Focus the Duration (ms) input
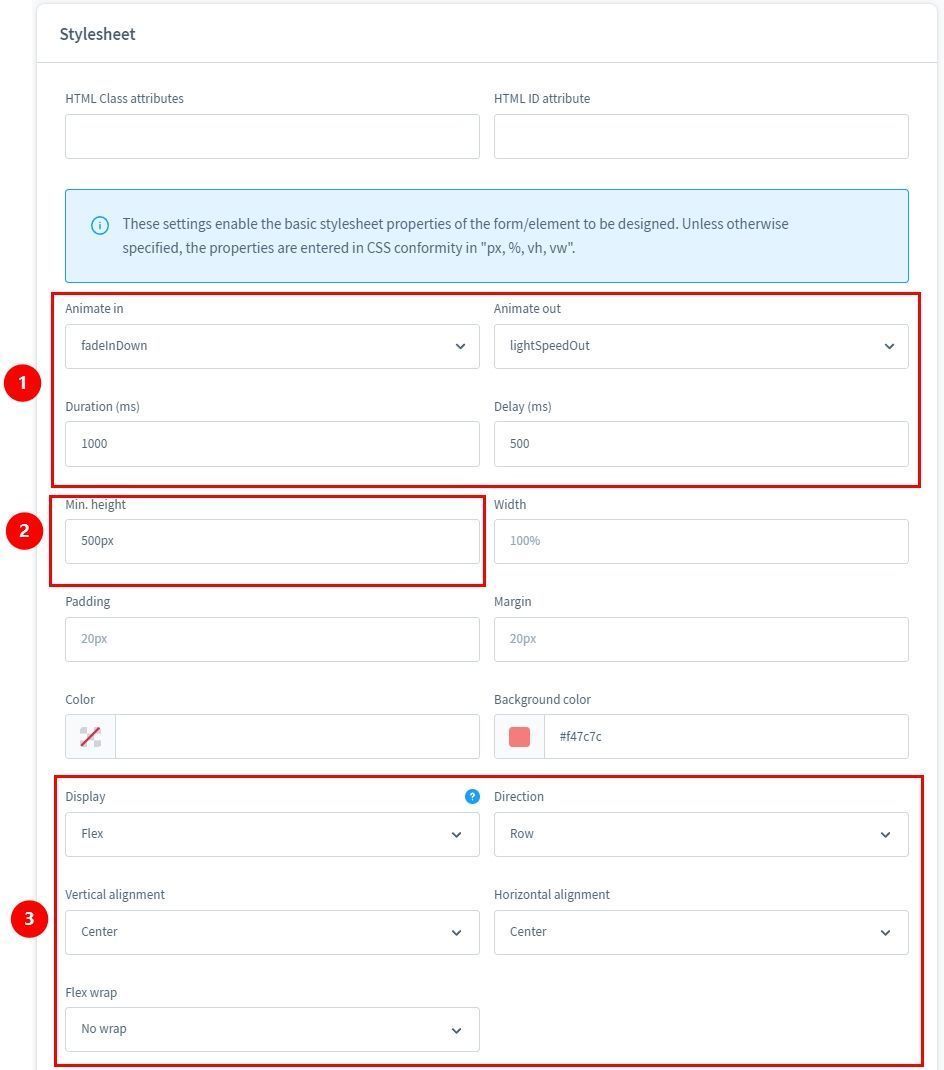The height and width of the screenshot is (1070, 944). pyautogui.click(x=272, y=444)
